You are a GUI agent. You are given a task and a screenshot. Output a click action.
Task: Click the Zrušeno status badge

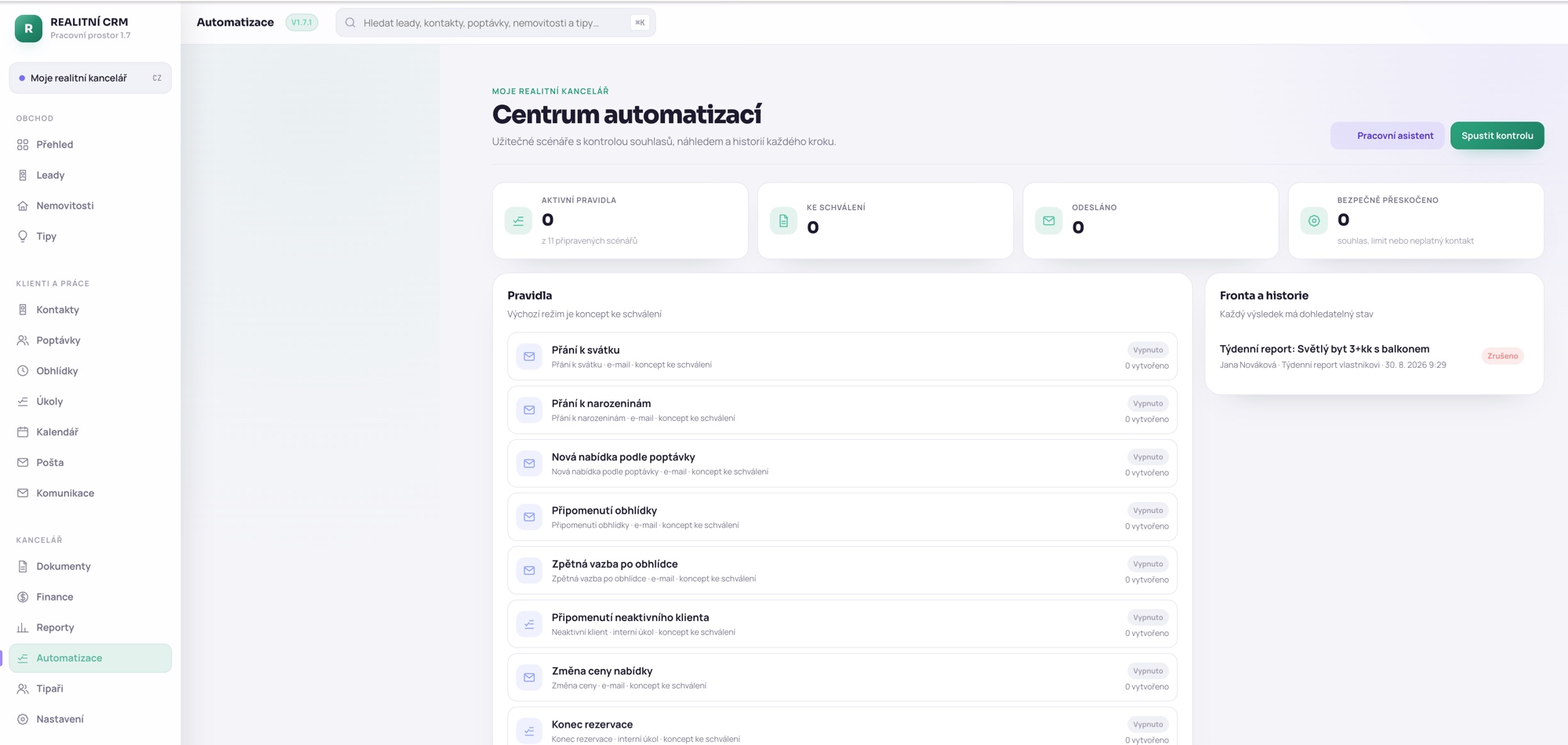[x=1502, y=356]
